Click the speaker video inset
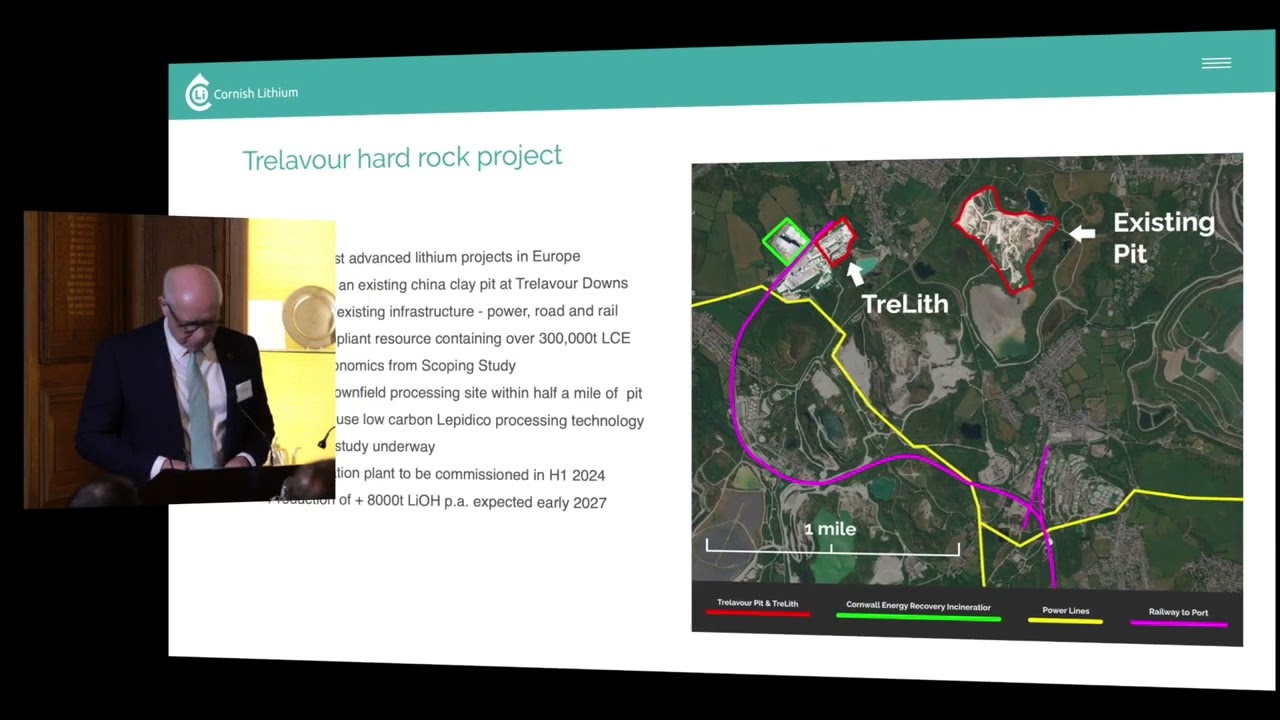The height and width of the screenshot is (720, 1280). point(180,360)
